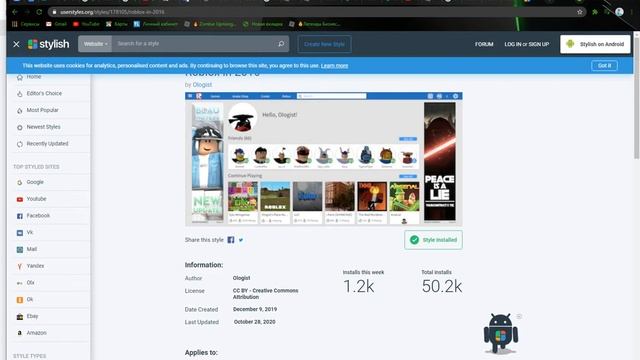640x360 pixels.
Task: Click LOG IN or SIGN UP
Action: pyautogui.click(x=527, y=44)
